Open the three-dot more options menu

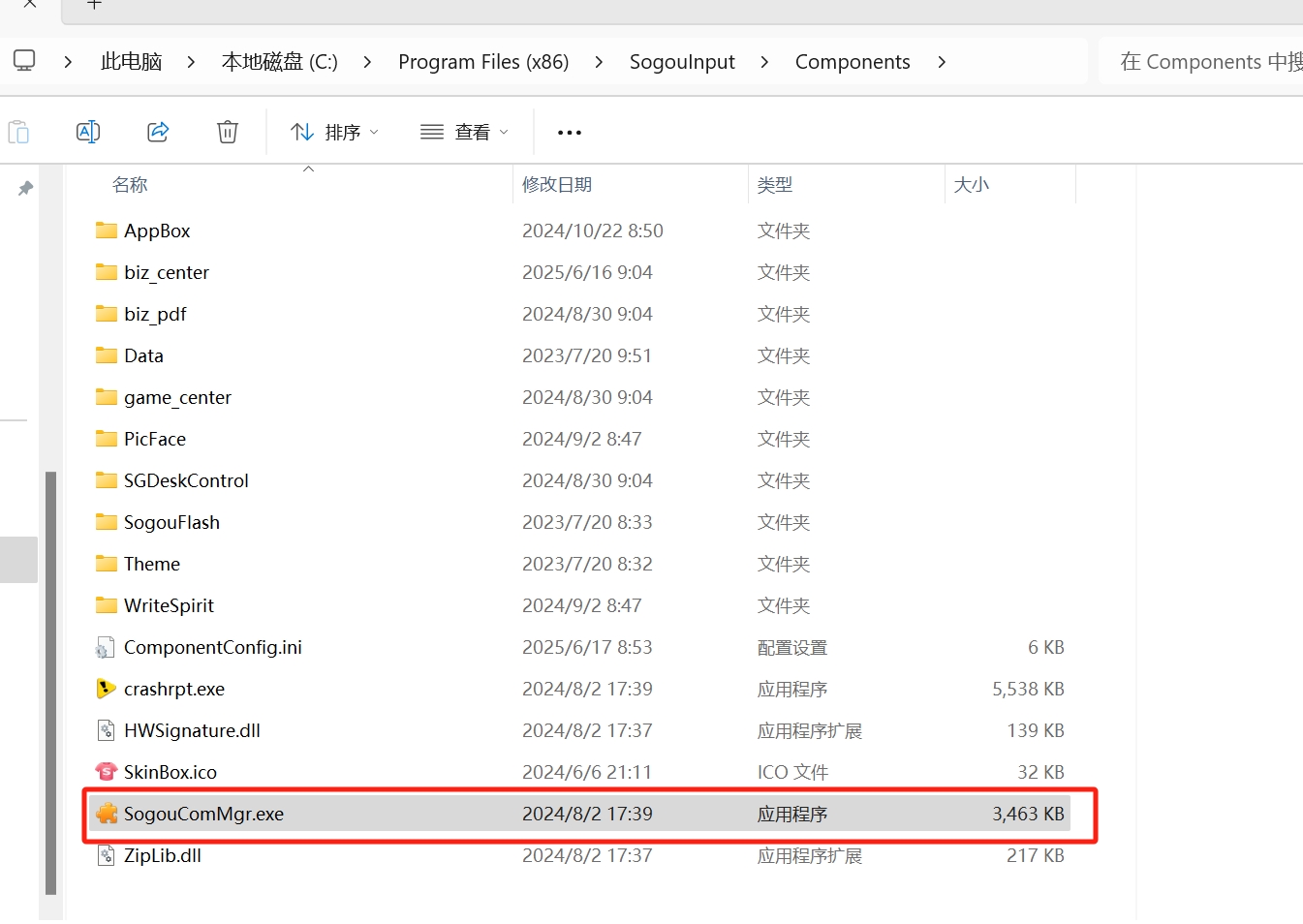click(570, 133)
